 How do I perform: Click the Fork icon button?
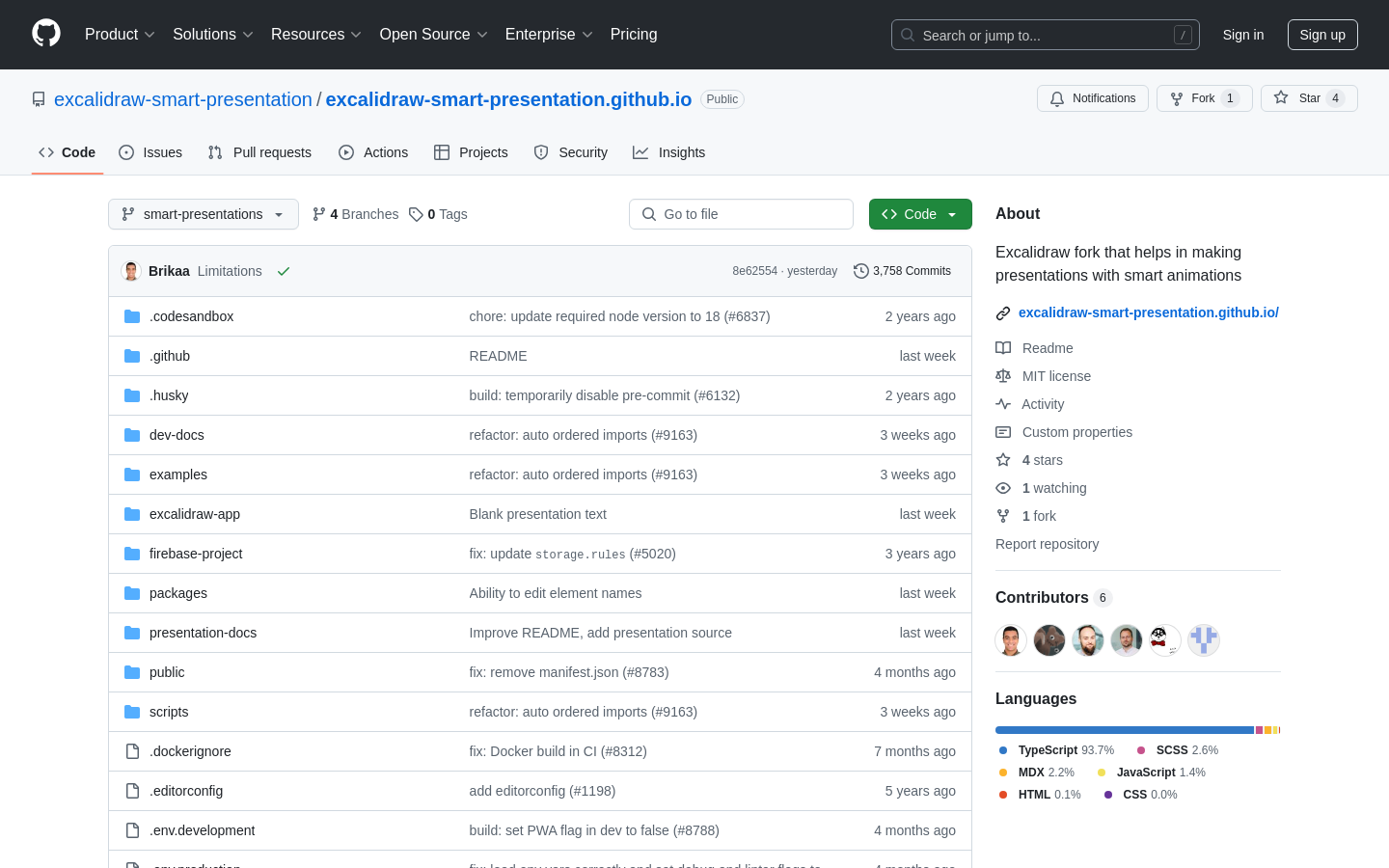1177,98
